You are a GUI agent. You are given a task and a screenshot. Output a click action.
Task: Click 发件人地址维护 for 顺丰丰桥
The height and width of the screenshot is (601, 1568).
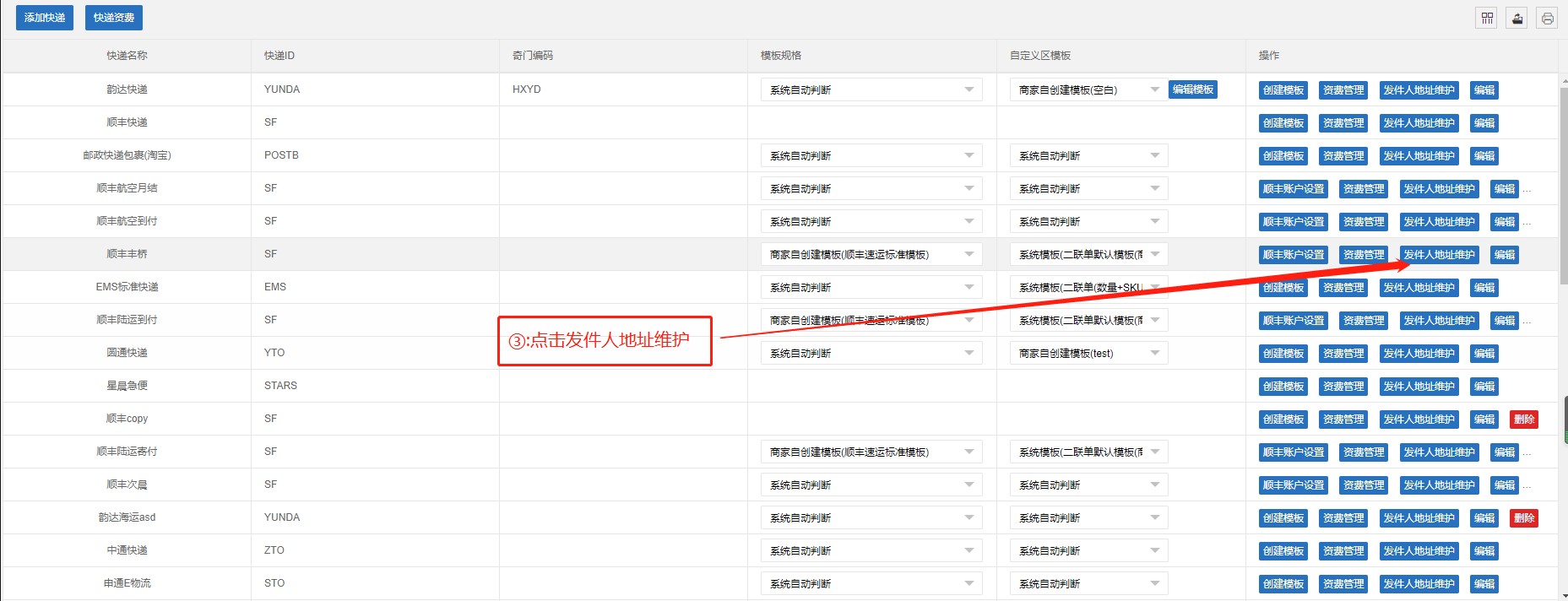click(x=1439, y=254)
